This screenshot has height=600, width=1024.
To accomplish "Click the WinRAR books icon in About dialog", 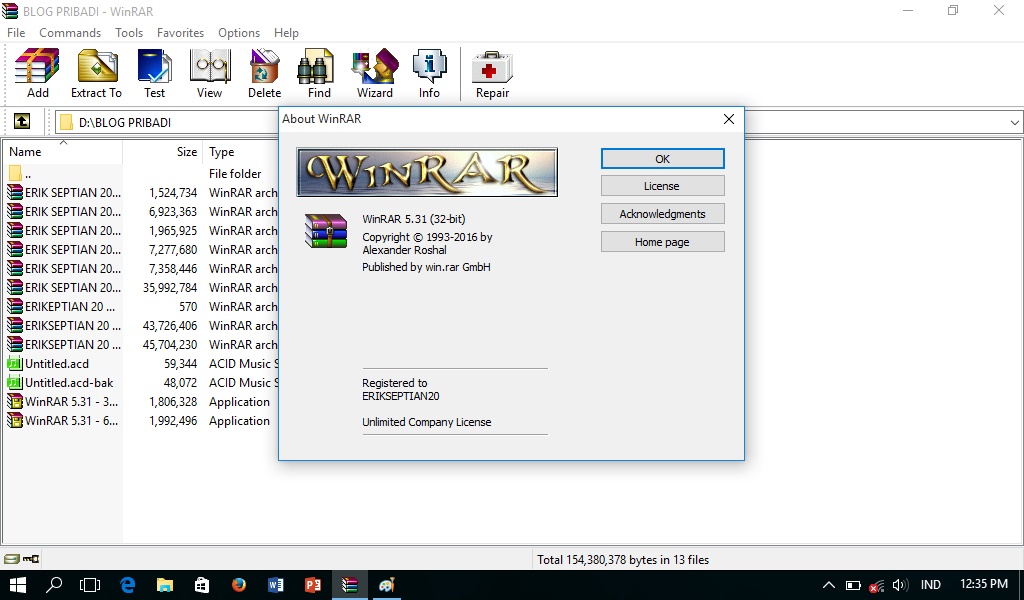I will pyautogui.click(x=325, y=231).
